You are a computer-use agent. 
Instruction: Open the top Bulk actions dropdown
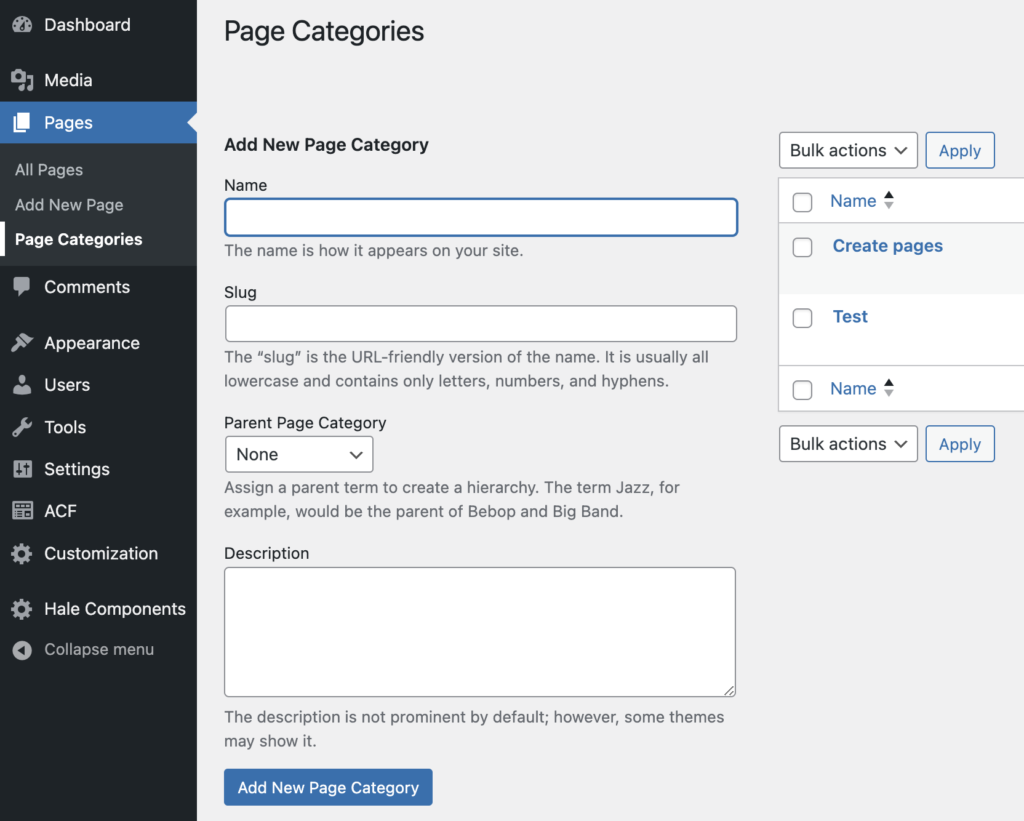tap(848, 150)
